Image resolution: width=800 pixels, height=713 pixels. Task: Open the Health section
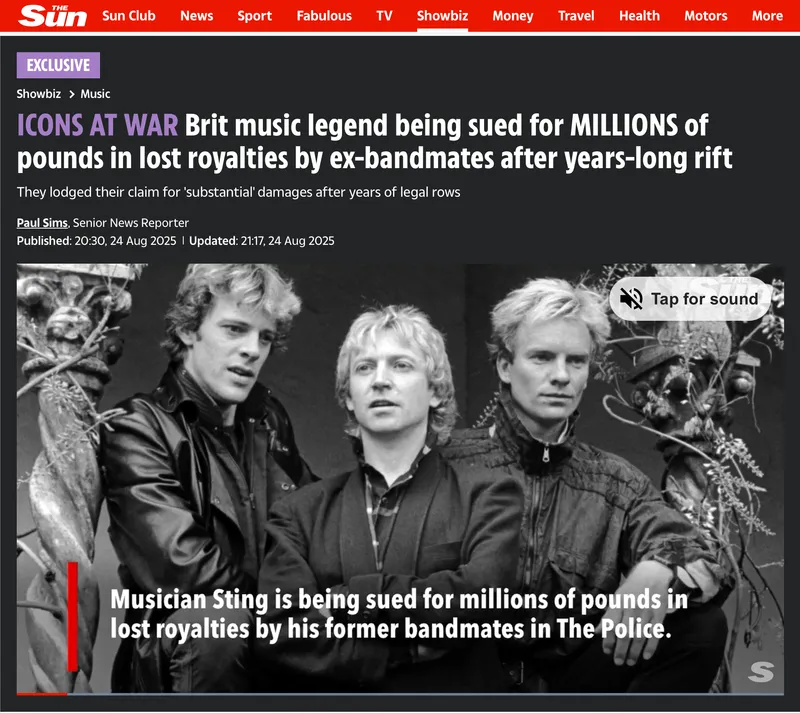pyautogui.click(x=639, y=16)
